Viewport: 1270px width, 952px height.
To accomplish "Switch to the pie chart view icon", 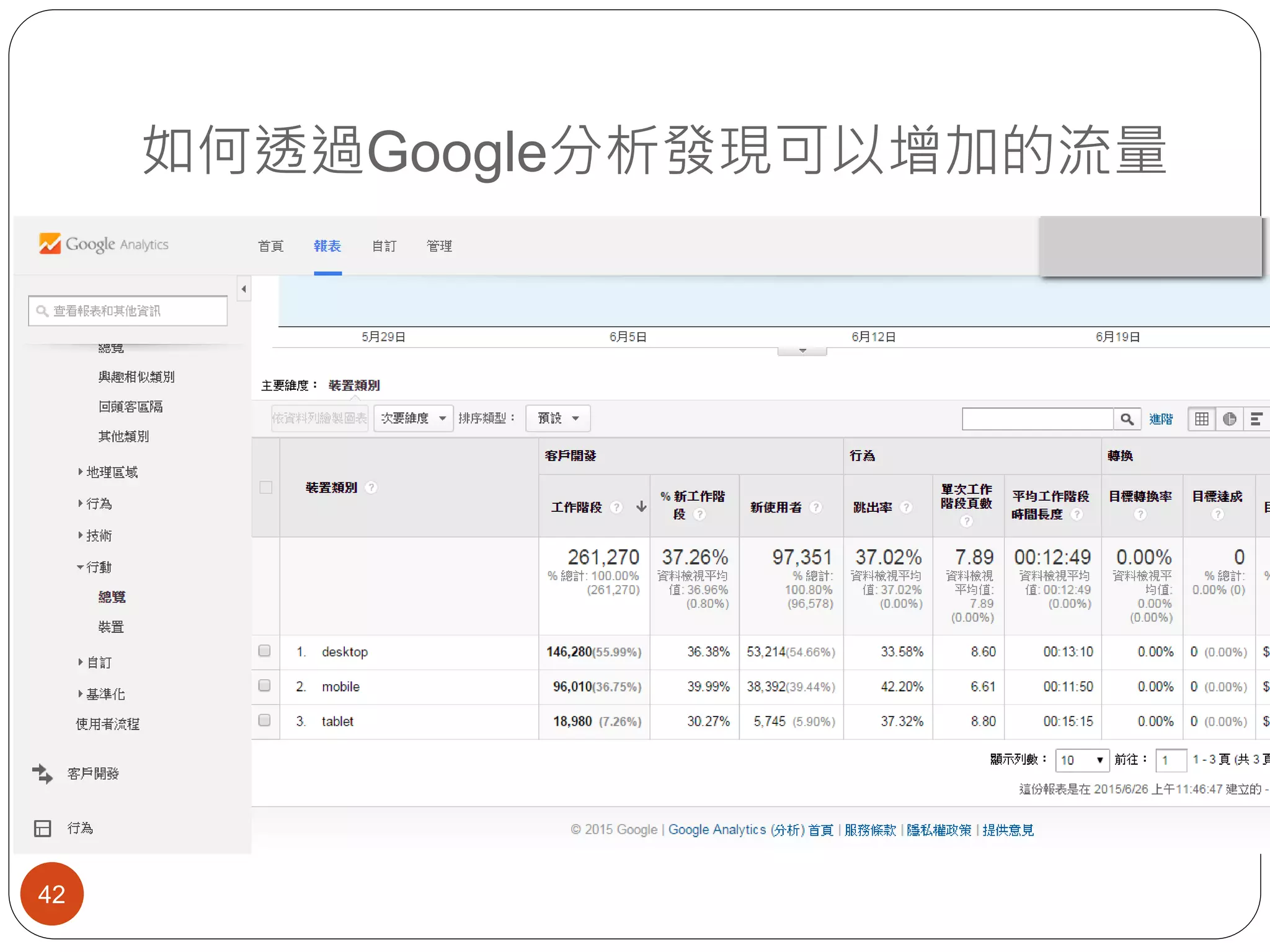I will point(1230,419).
